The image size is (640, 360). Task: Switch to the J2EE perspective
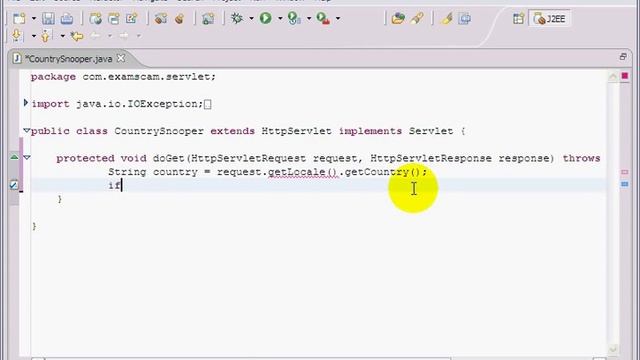pyautogui.click(x=550, y=19)
